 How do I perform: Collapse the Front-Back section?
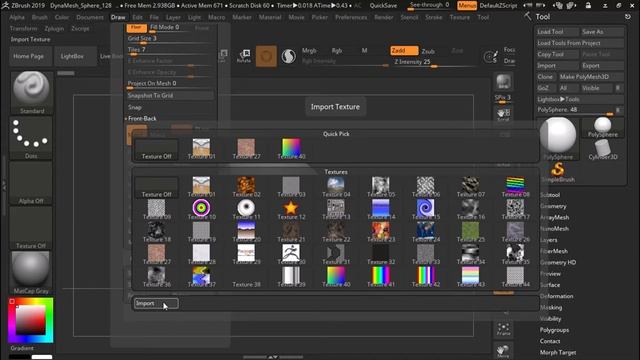pos(141,119)
